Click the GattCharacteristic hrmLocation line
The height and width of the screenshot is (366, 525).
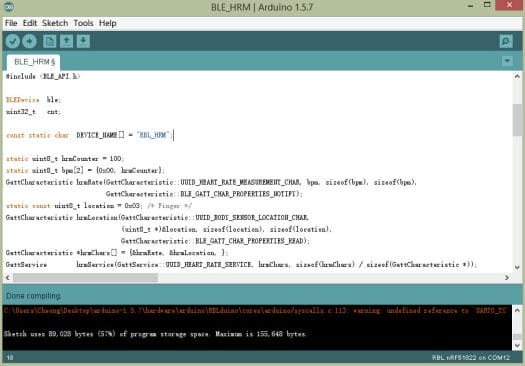click(x=157, y=218)
